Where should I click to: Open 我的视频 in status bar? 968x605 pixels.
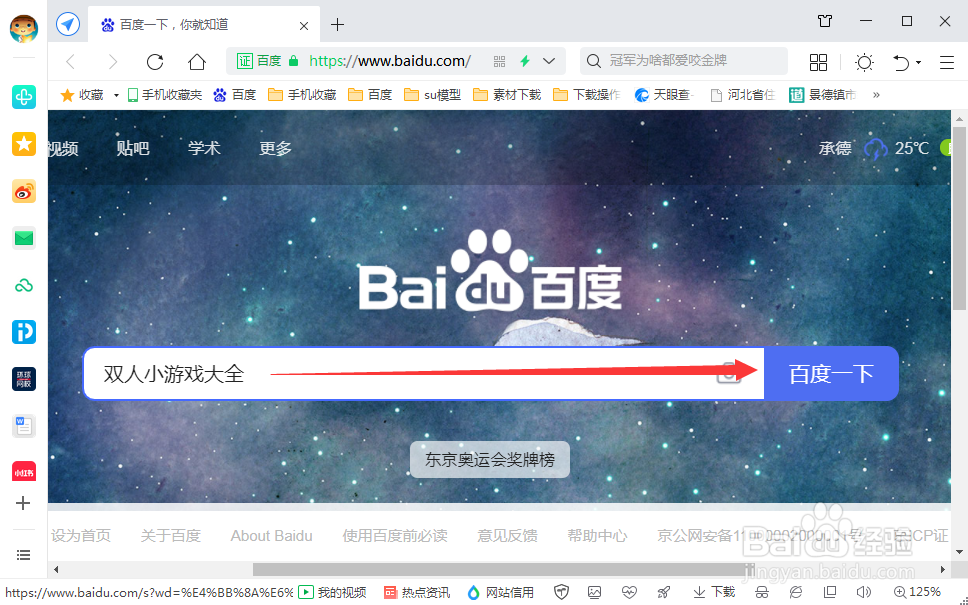(332, 593)
